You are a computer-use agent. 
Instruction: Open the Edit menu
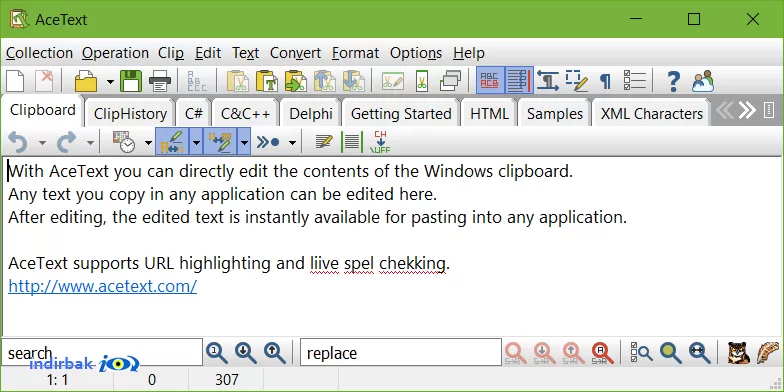coord(208,53)
